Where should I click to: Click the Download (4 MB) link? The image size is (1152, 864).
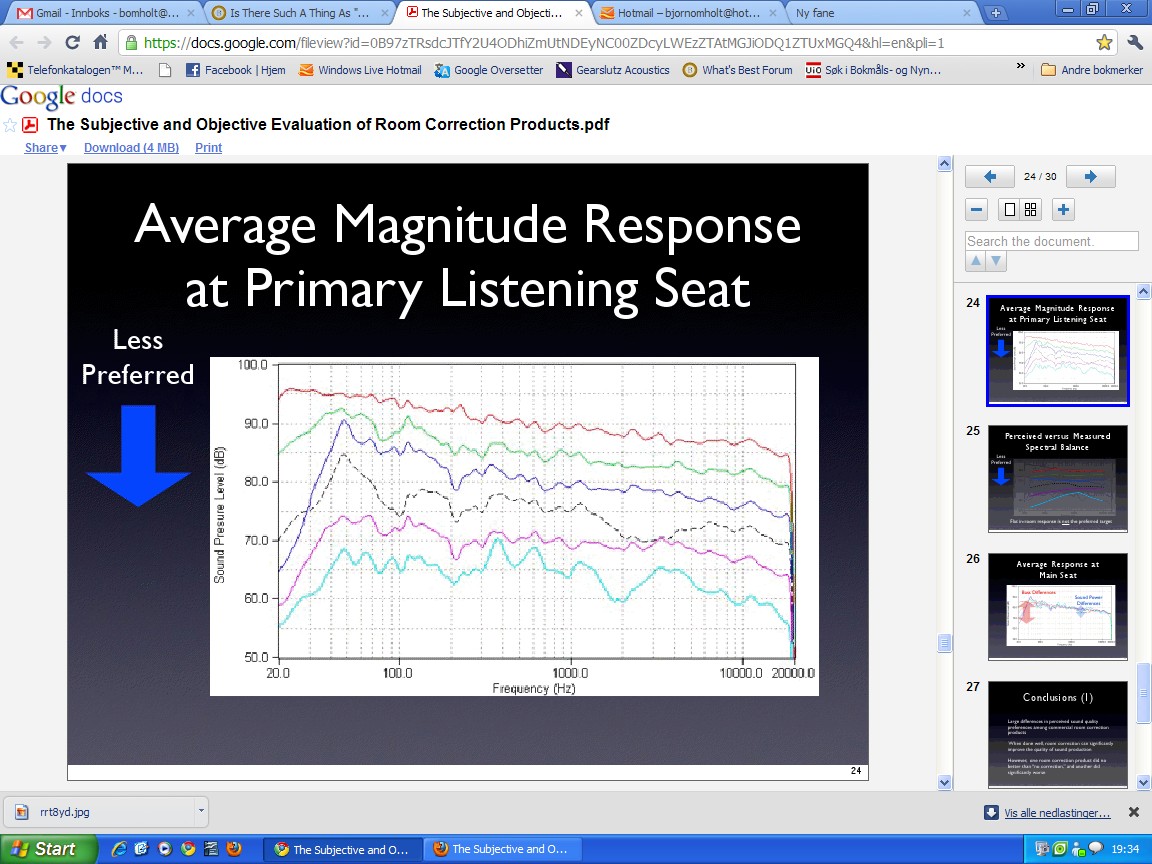(131, 148)
